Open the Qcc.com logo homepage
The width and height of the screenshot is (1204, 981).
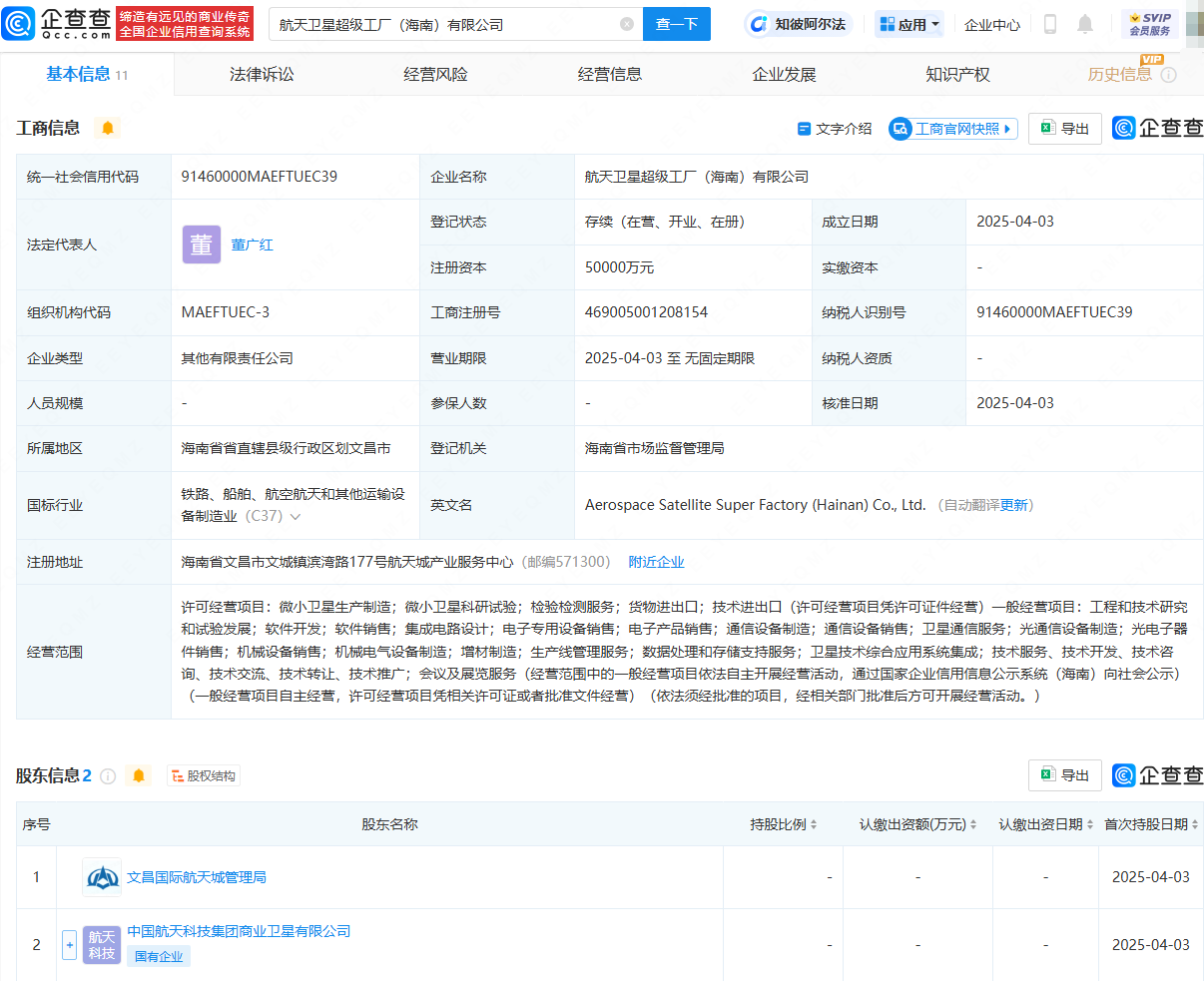[57, 24]
